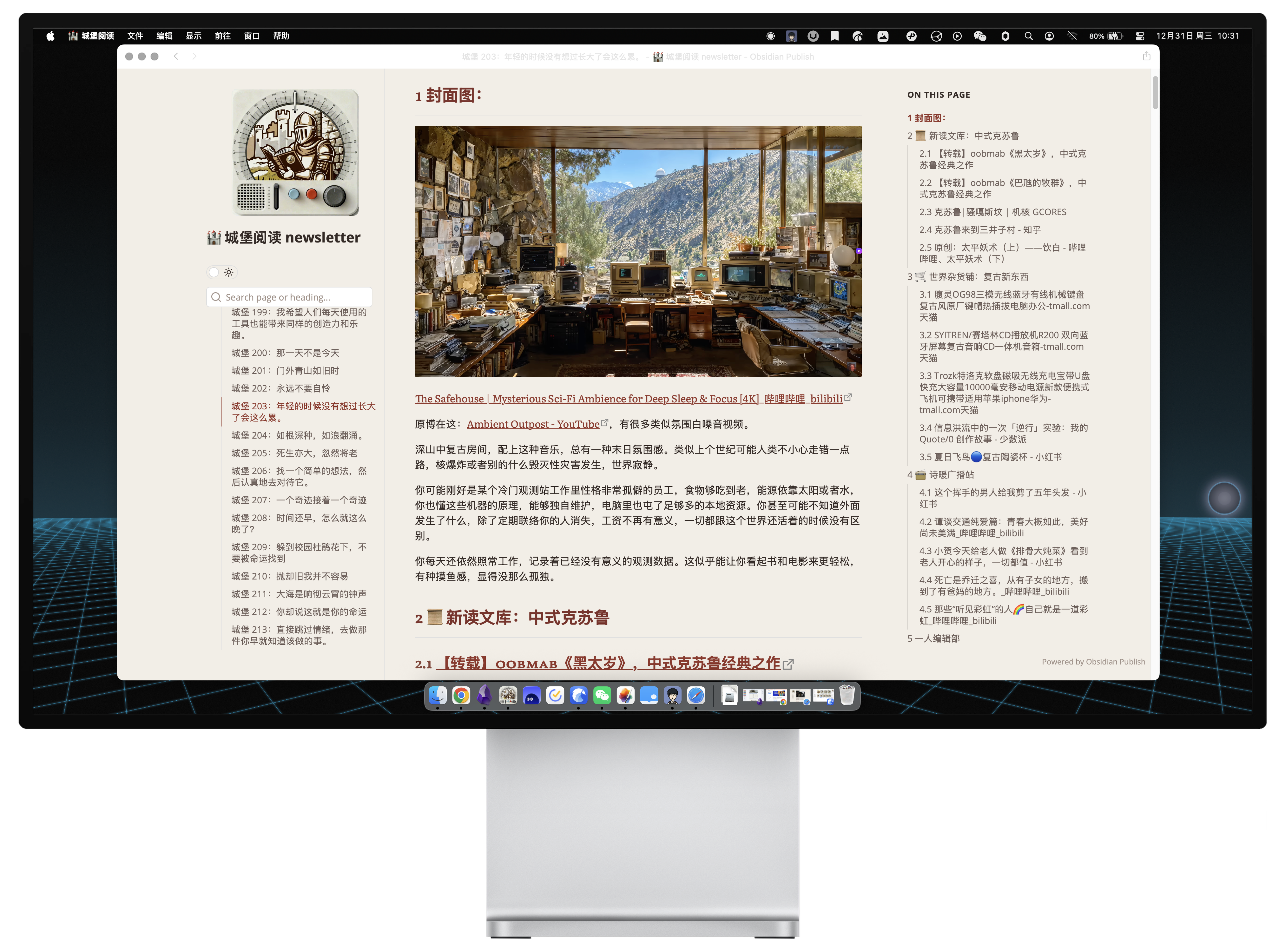Click the Search page or heading field

(290, 297)
